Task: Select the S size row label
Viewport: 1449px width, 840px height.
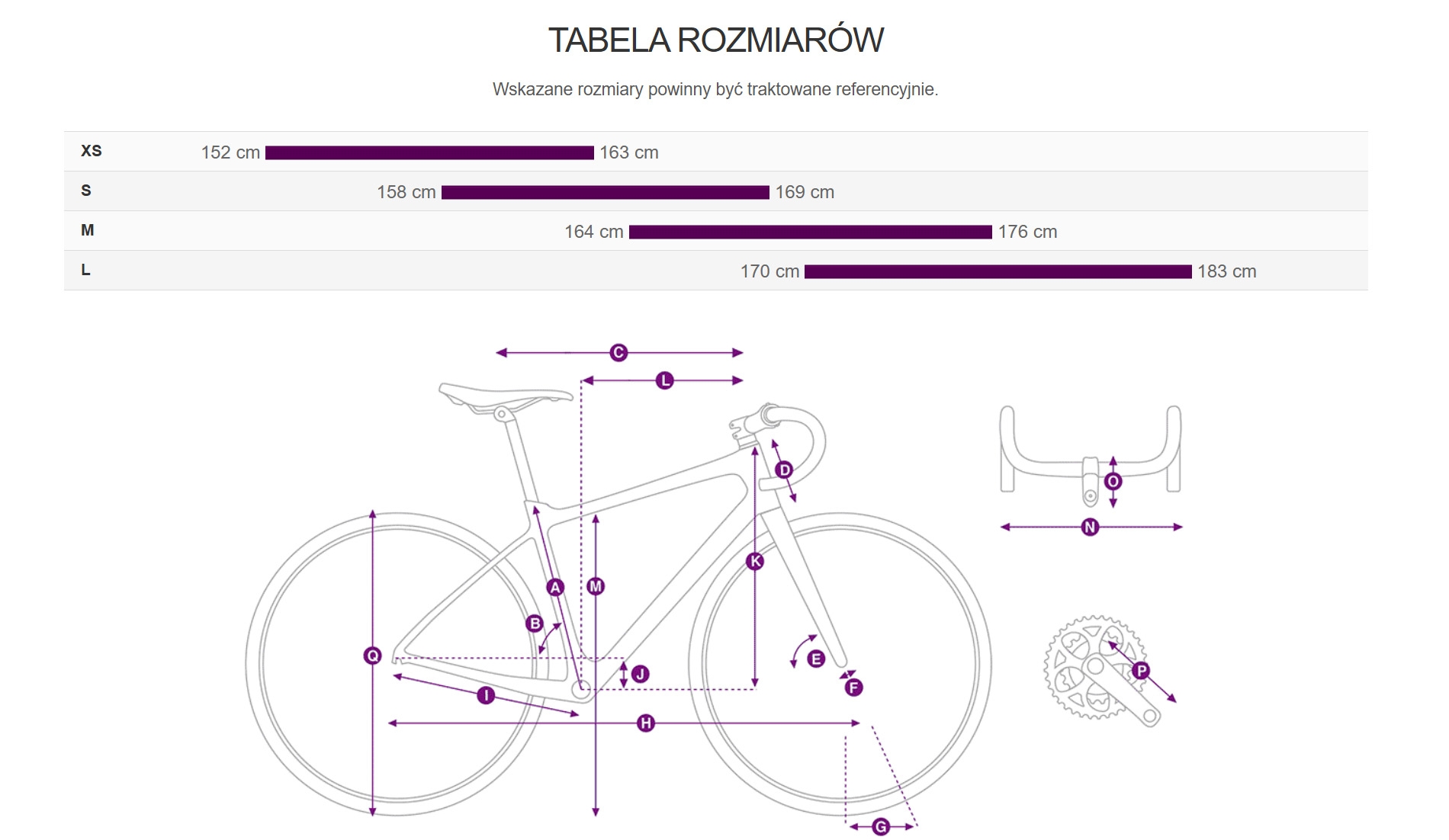Action: [x=86, y=191]
